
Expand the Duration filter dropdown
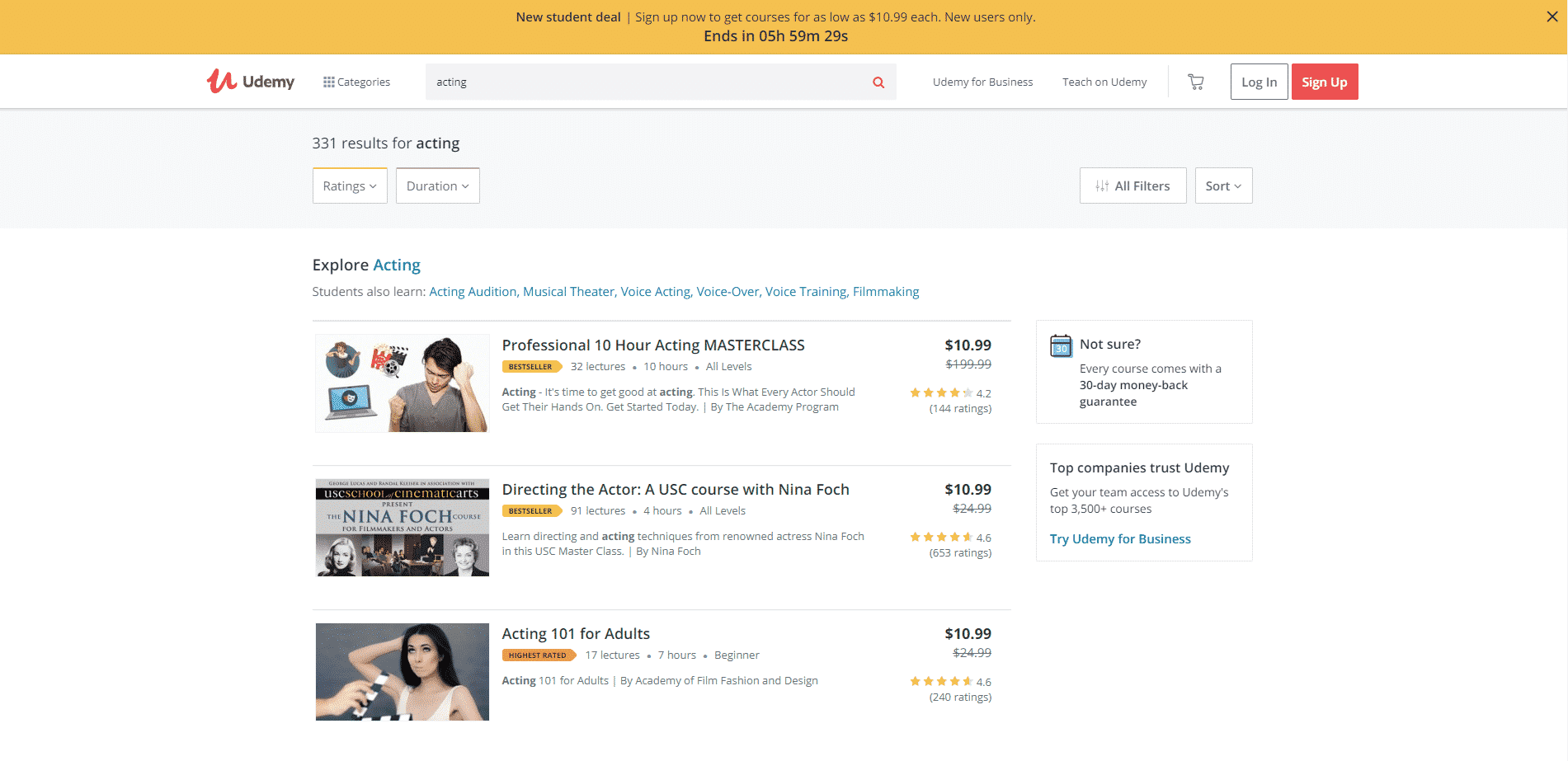coord(438,186)
